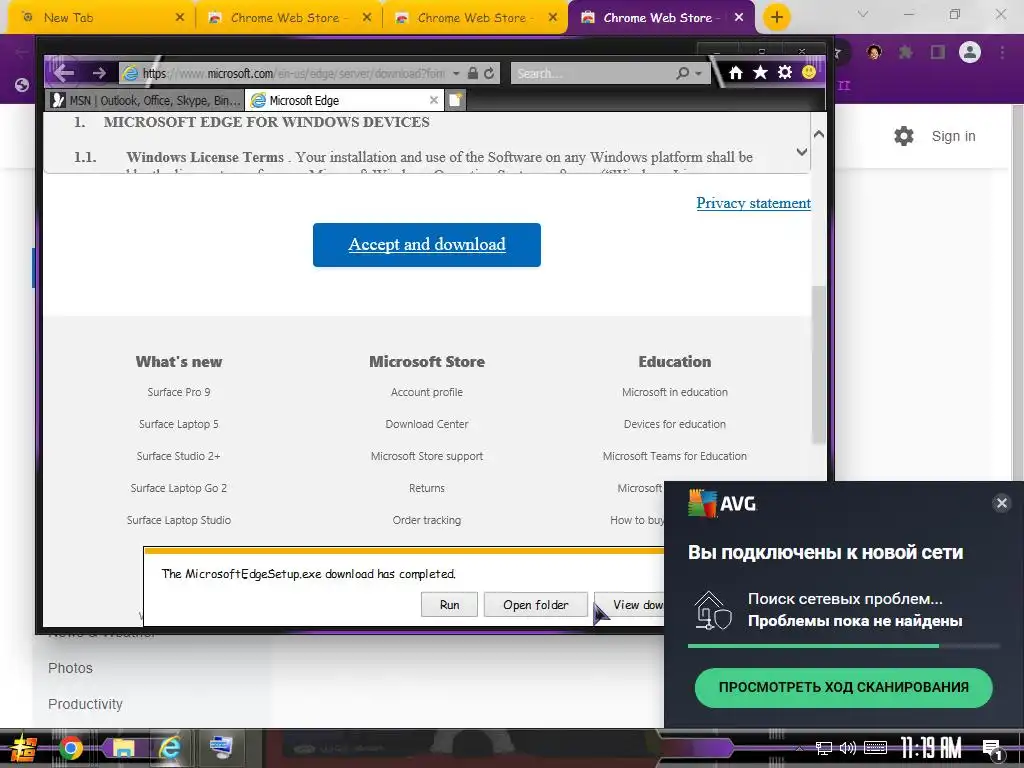The height and width of the screenshot is (768, 1024).
Task: Click the volume speaker tray icon
Action: (847, 748)
